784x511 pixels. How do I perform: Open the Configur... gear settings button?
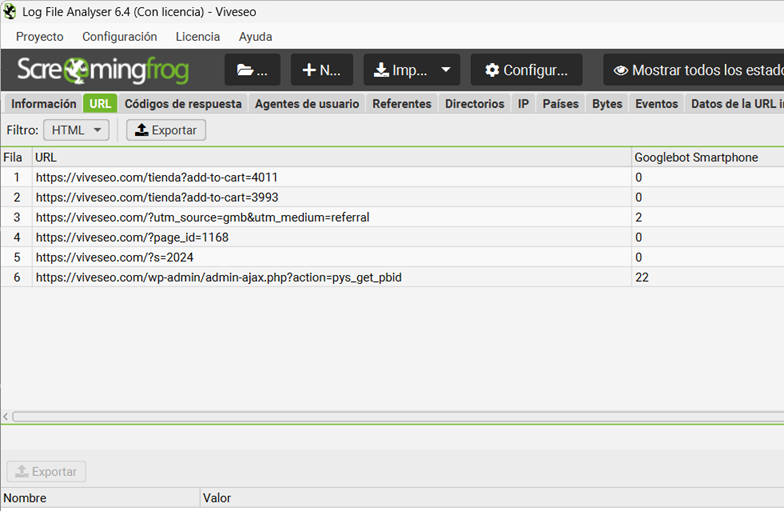(x=526, y=70)
